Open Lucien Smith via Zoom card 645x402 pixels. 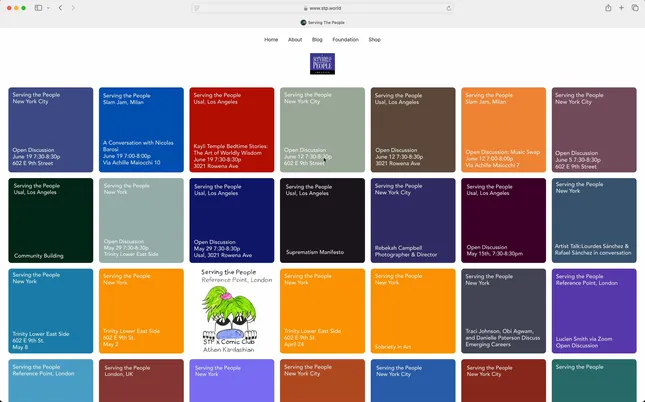pyautogui.click(x=594, y=311)
